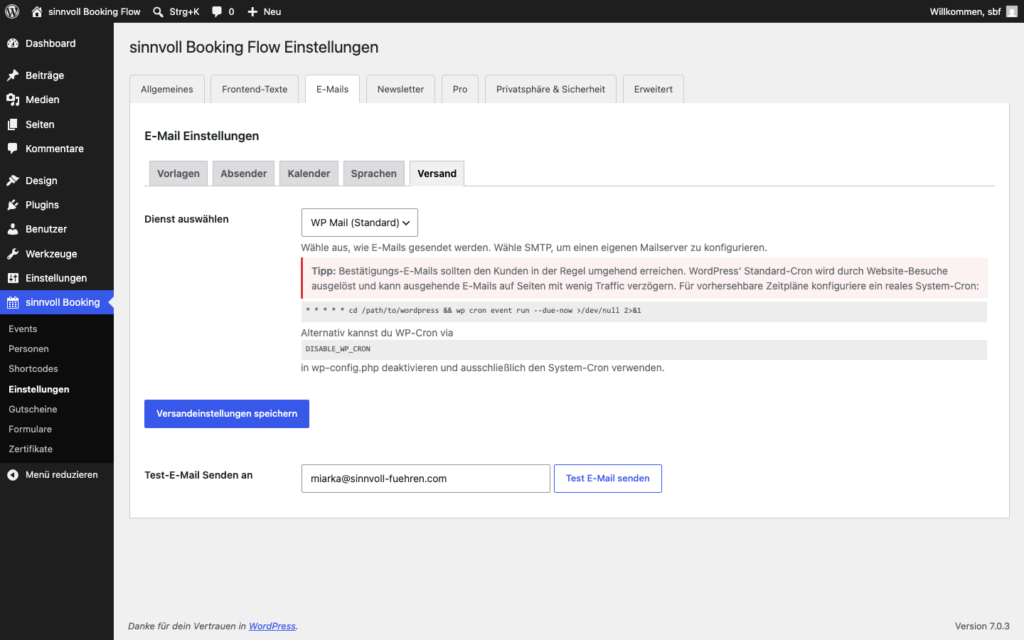Image resolution: width=1024 pixels, height=640 pixels.
Task: Click the test email address field
Action: [425, 479]
